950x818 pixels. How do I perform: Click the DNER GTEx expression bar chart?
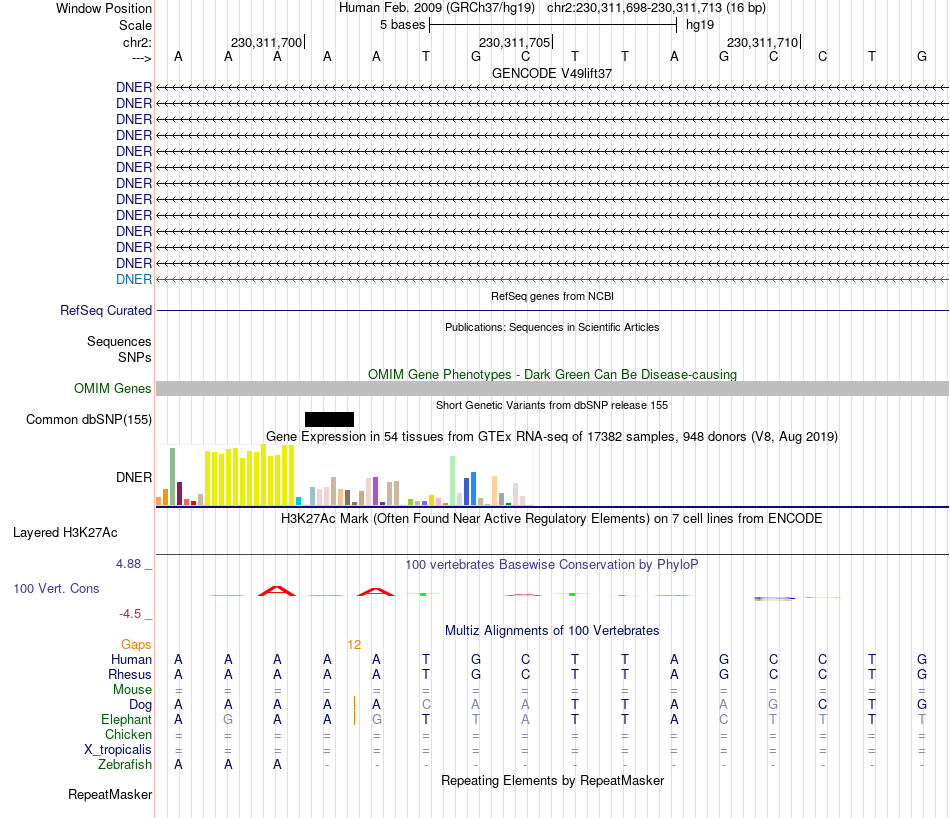pos(345,474)
